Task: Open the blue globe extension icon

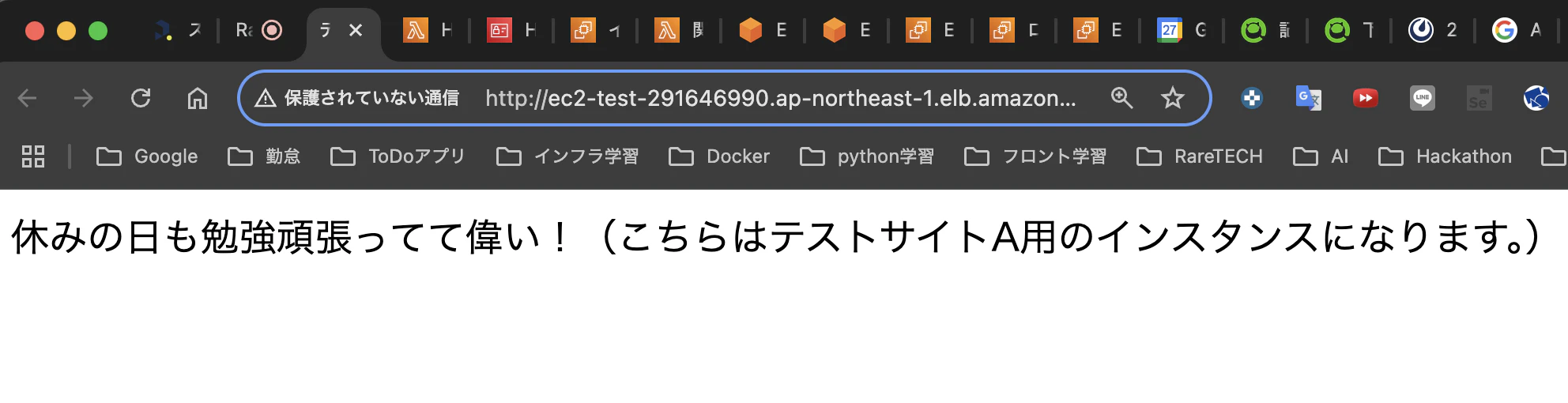Action: pos(1536,98)
